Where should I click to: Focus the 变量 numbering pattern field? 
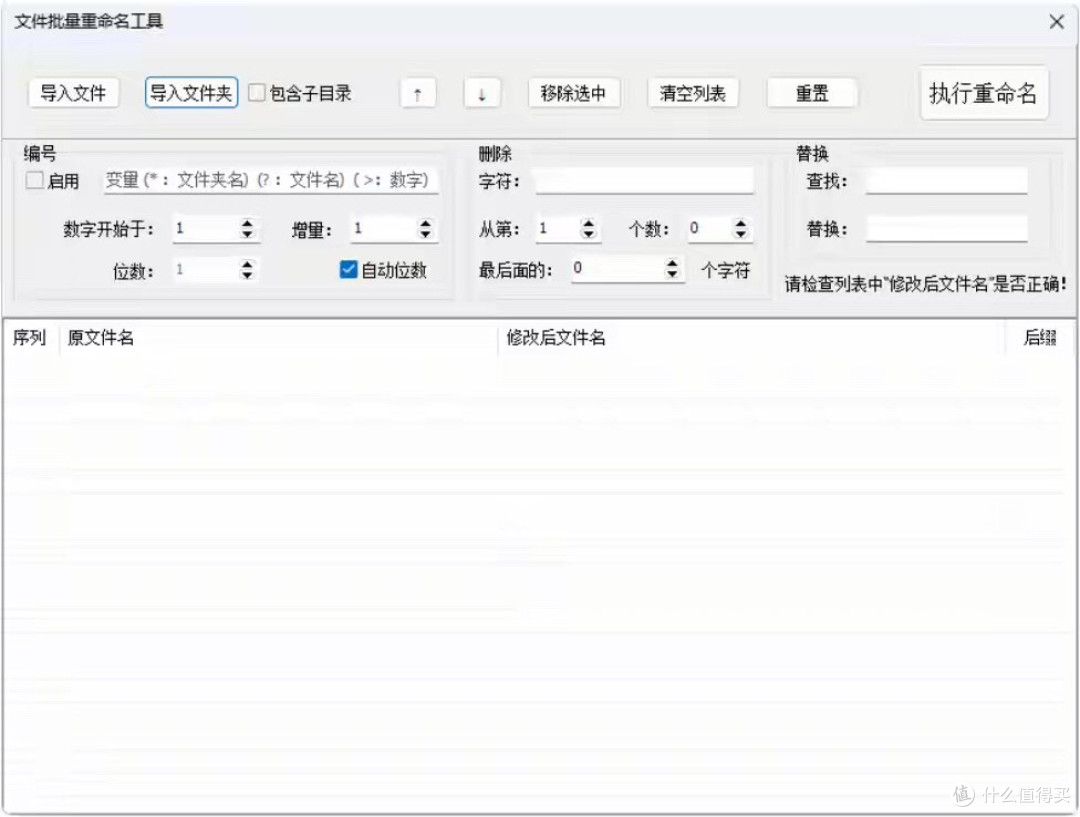click(x=271, y=180)
